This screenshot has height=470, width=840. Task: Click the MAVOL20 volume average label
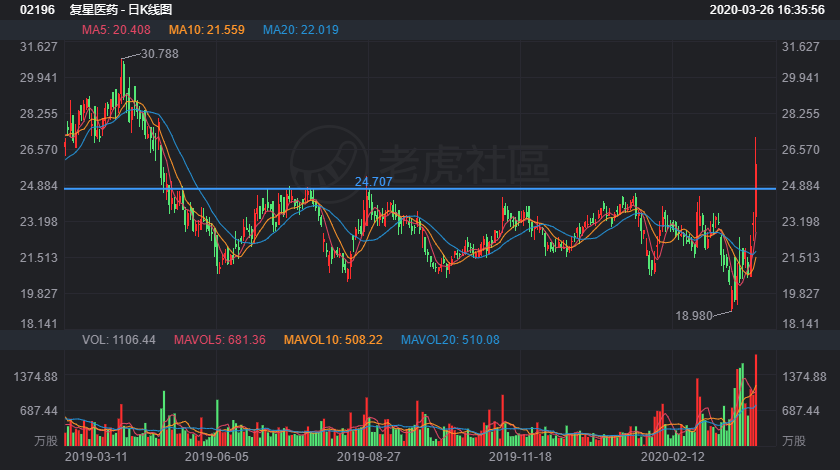click(x=450, y=340)
